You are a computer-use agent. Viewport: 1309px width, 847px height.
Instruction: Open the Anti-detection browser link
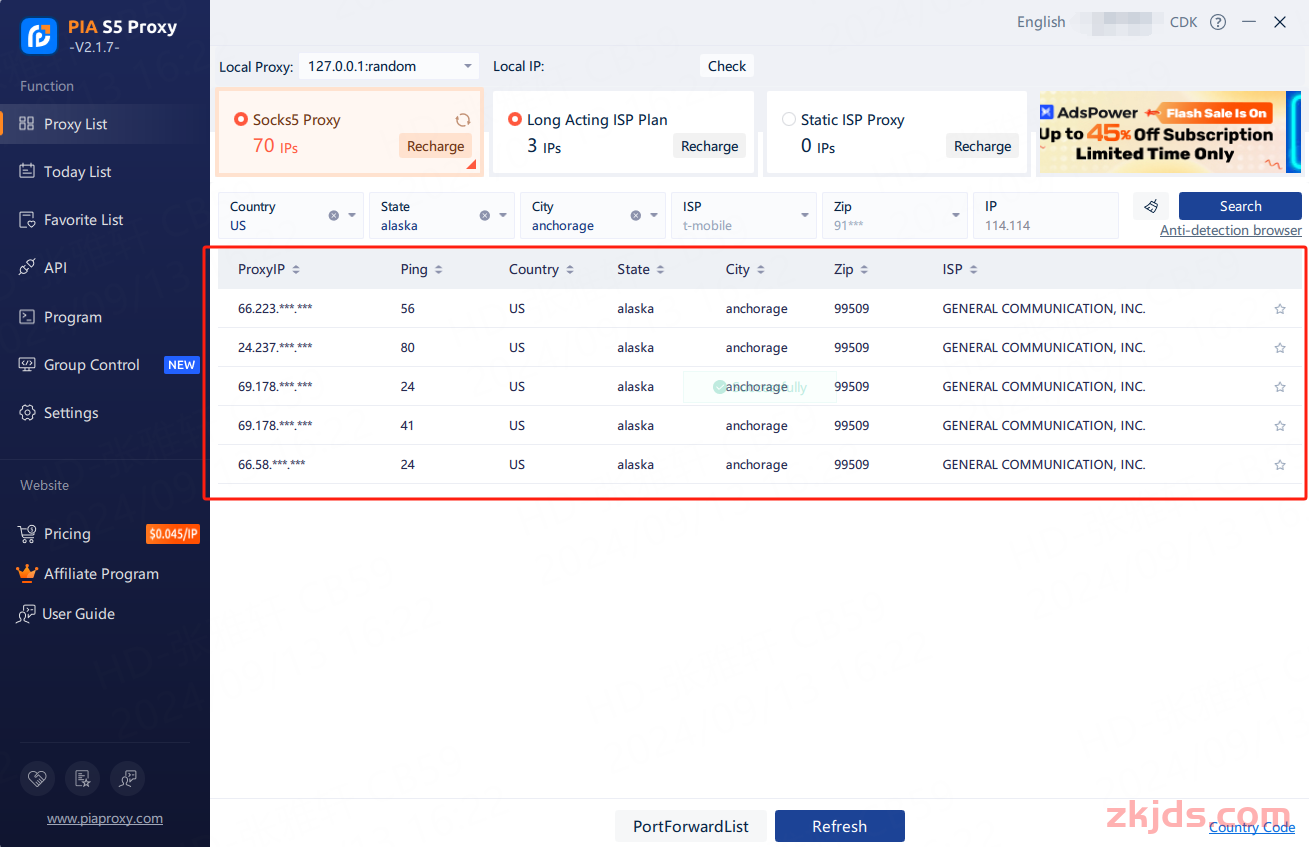pyautogui.click(x=1231, y=230)
